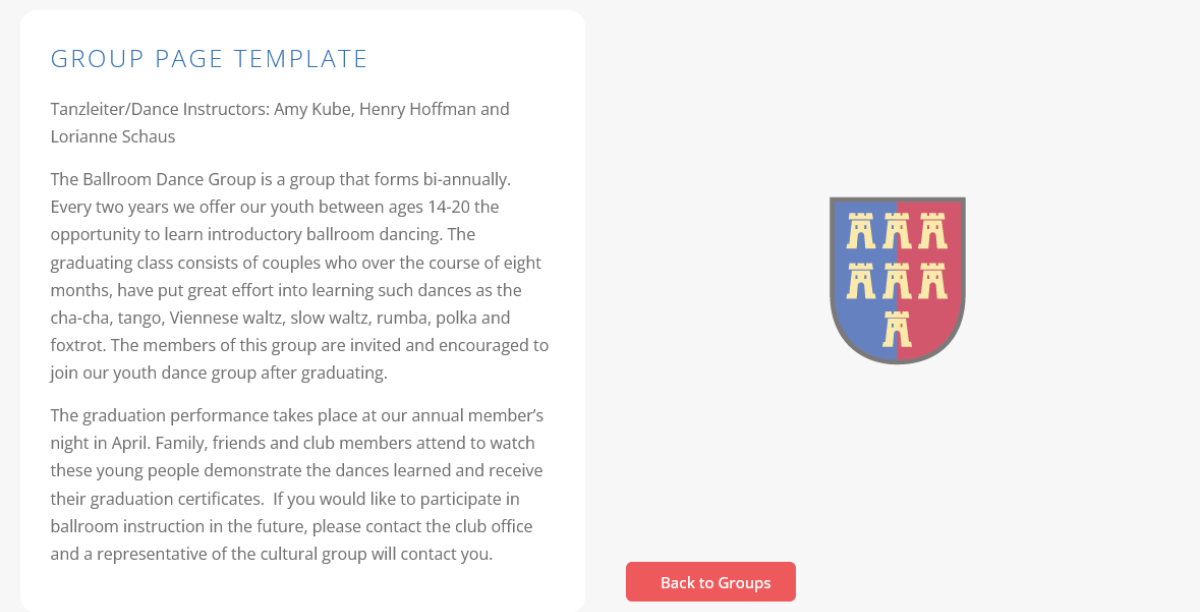The height and width of the screenshot is (612, 1200).
Task: Click the top-left castle in the shield
Action: pos(861,231)
